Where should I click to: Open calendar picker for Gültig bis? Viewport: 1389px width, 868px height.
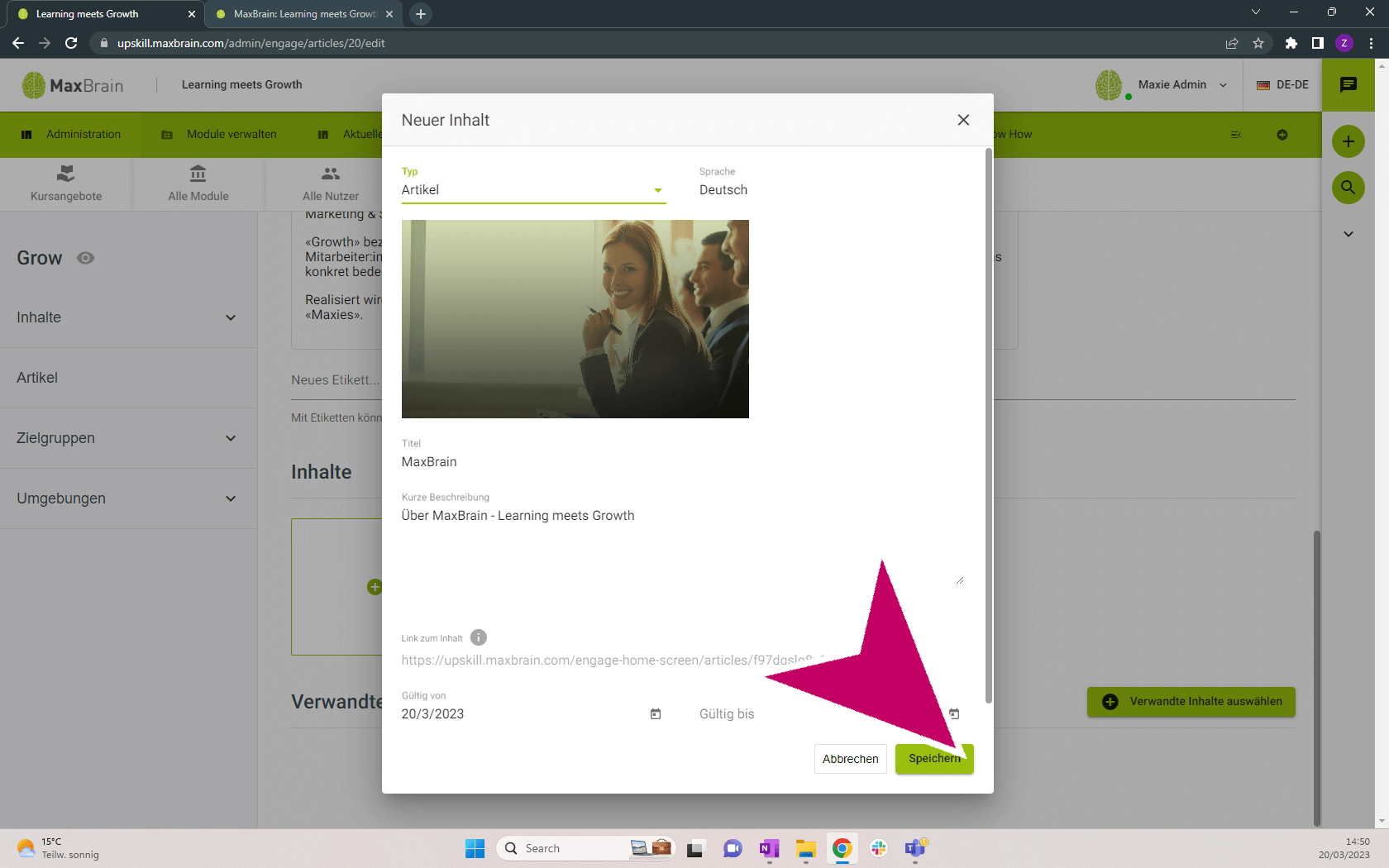pos(954,713)
